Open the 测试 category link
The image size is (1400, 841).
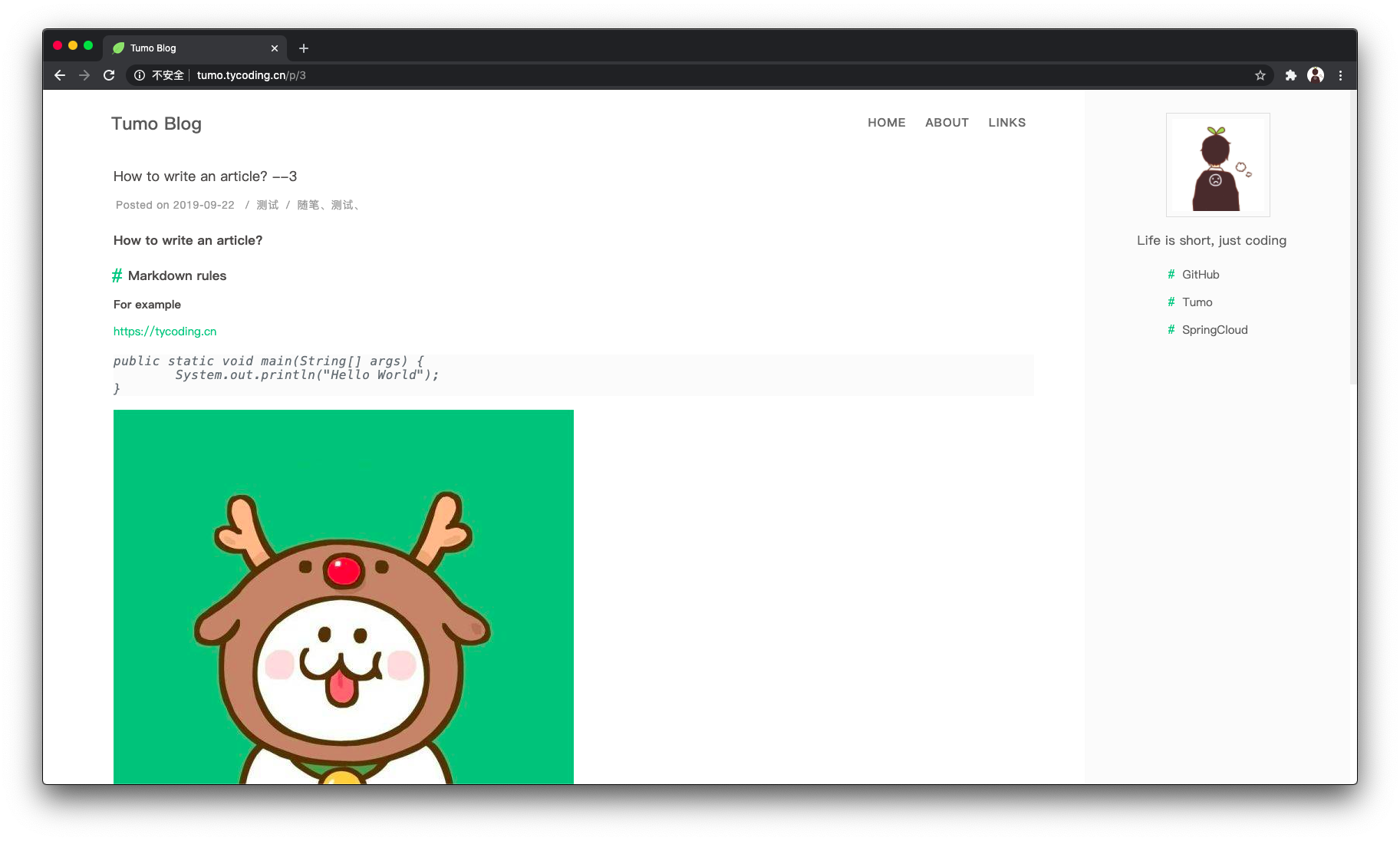click(268, 205)
